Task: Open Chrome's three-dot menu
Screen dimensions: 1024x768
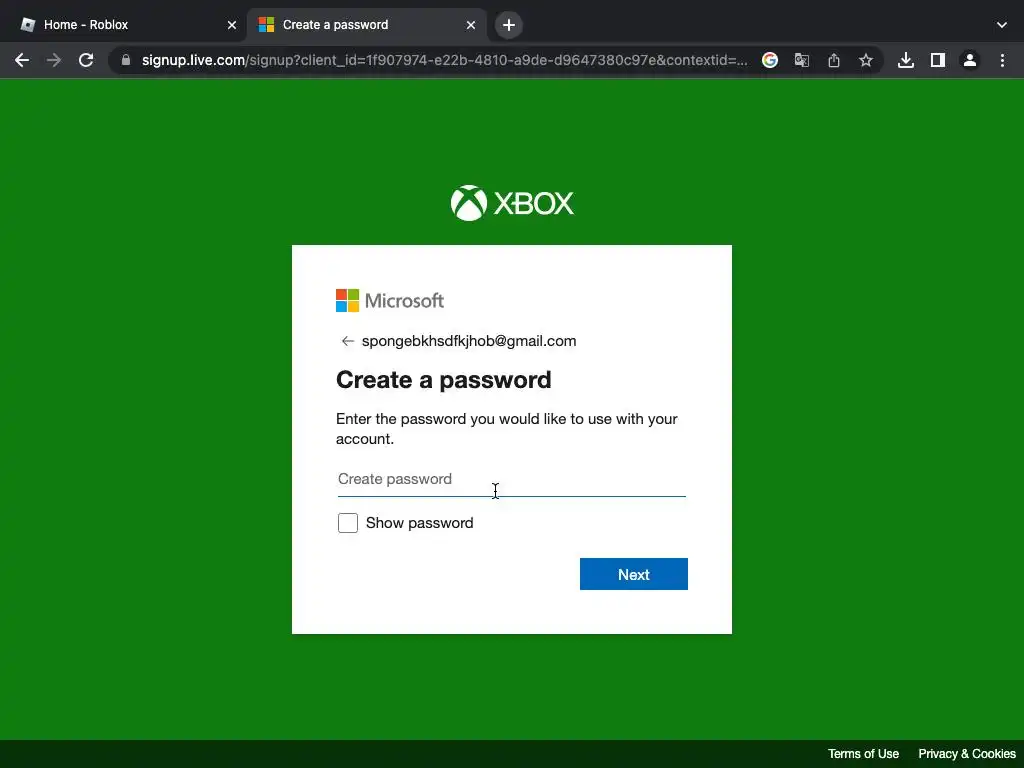Action: click(x=1002, y=60)
